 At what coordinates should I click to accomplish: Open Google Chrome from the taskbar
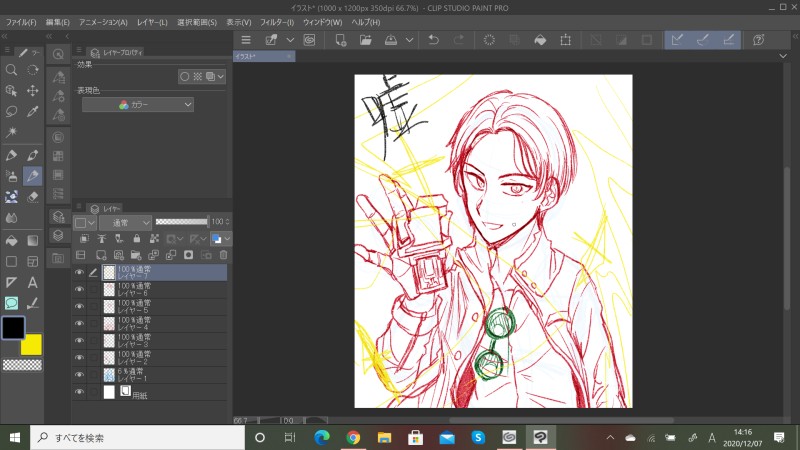(x=353, y=437)
